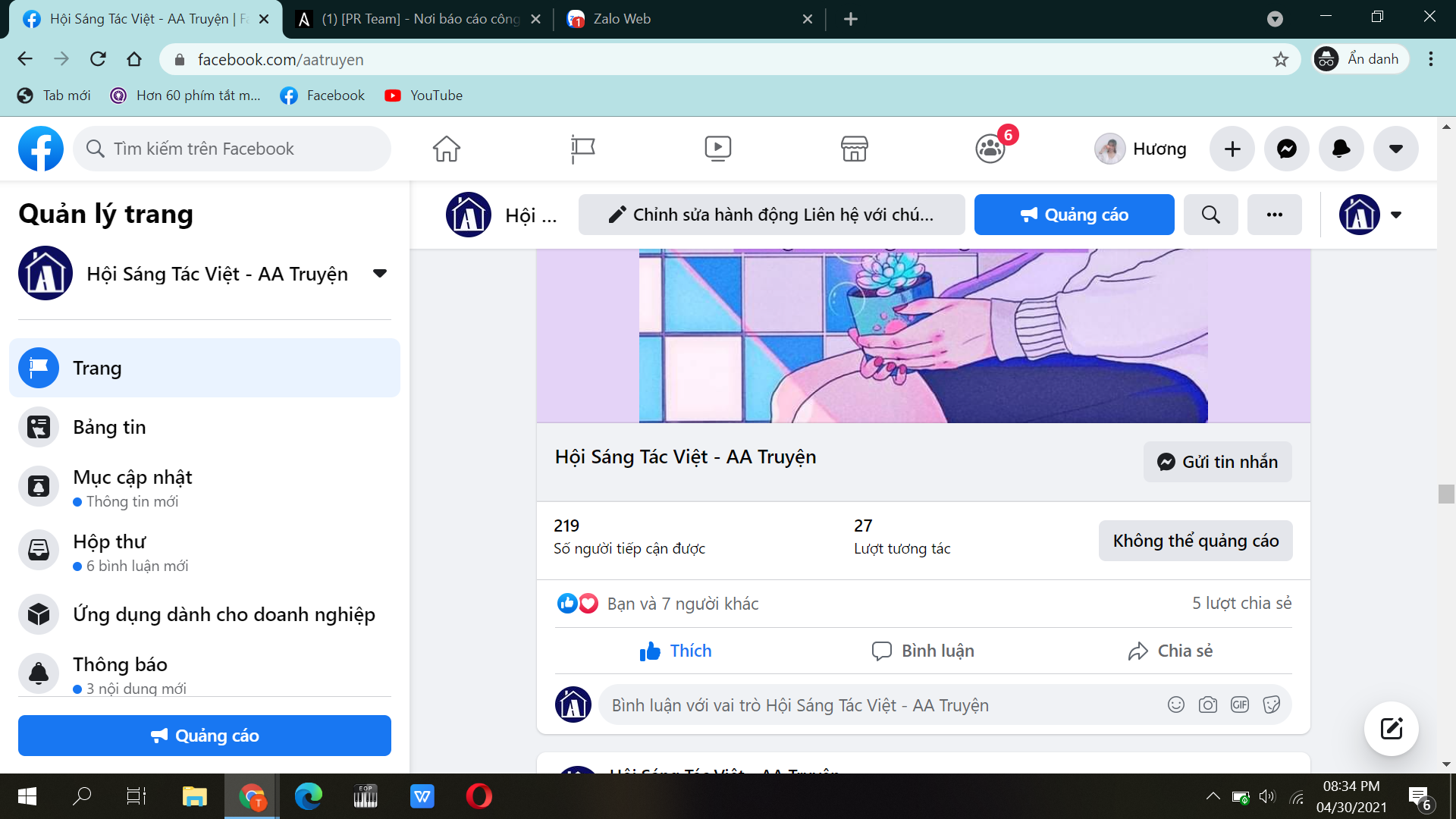Open Hương profile in top bar
Viewport: 1456px width, 819px height.
(1141, 149)
